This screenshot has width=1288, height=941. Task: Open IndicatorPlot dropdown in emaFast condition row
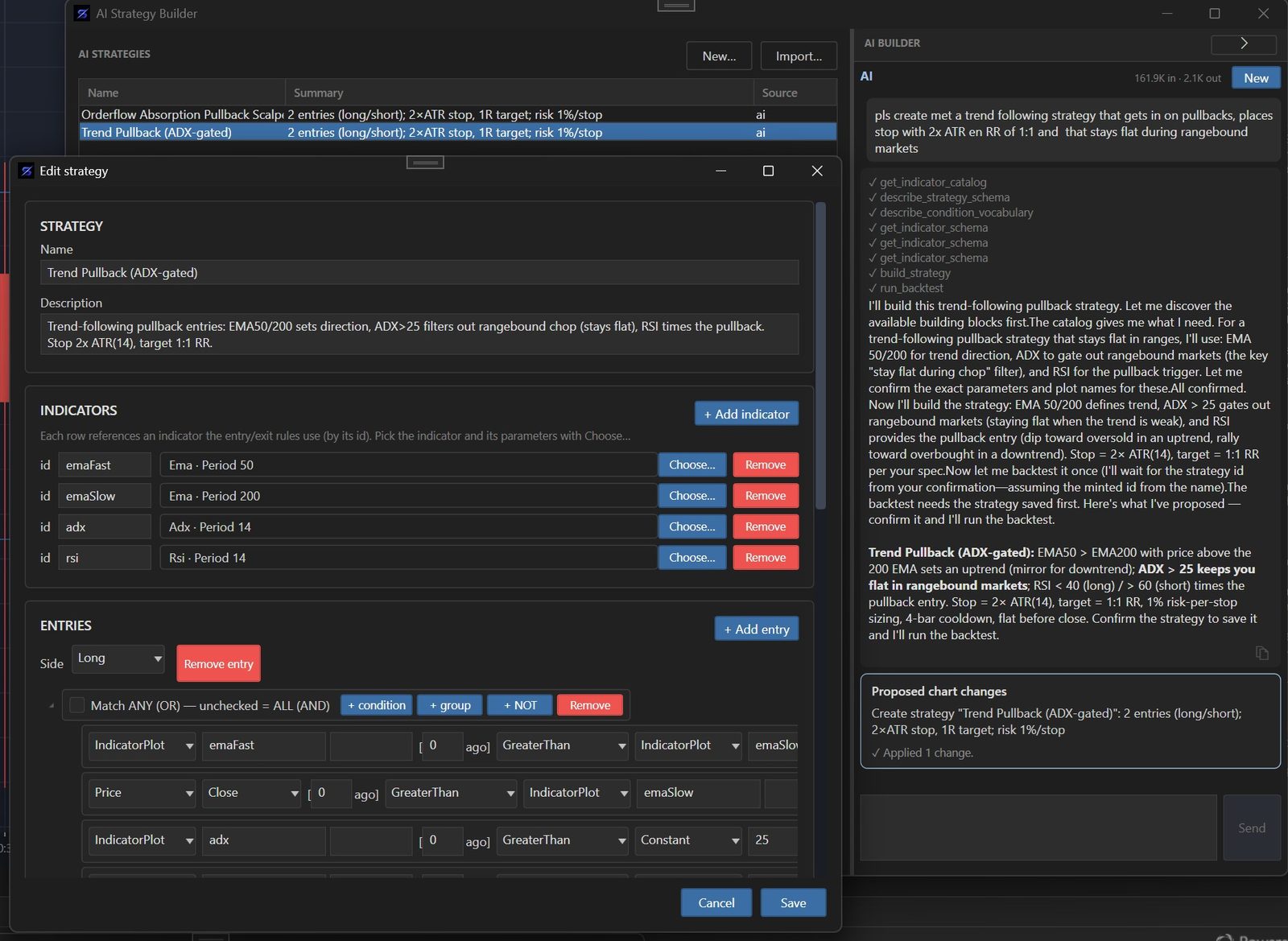pyautogui.click(x=142, y=745)
